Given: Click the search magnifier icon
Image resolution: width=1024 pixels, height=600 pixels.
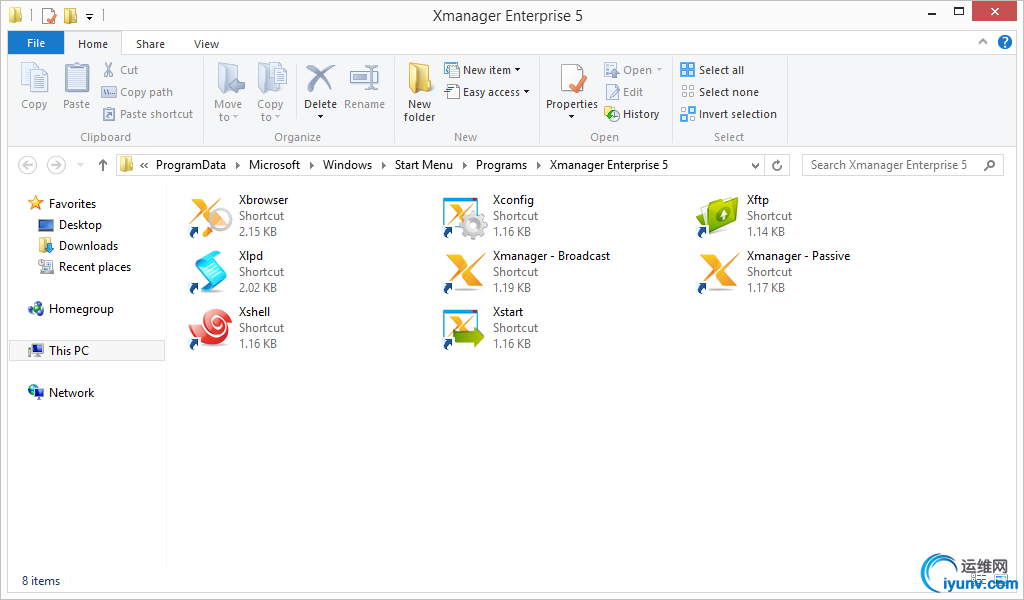Looking at the screenshot, I should pos(990,165).
